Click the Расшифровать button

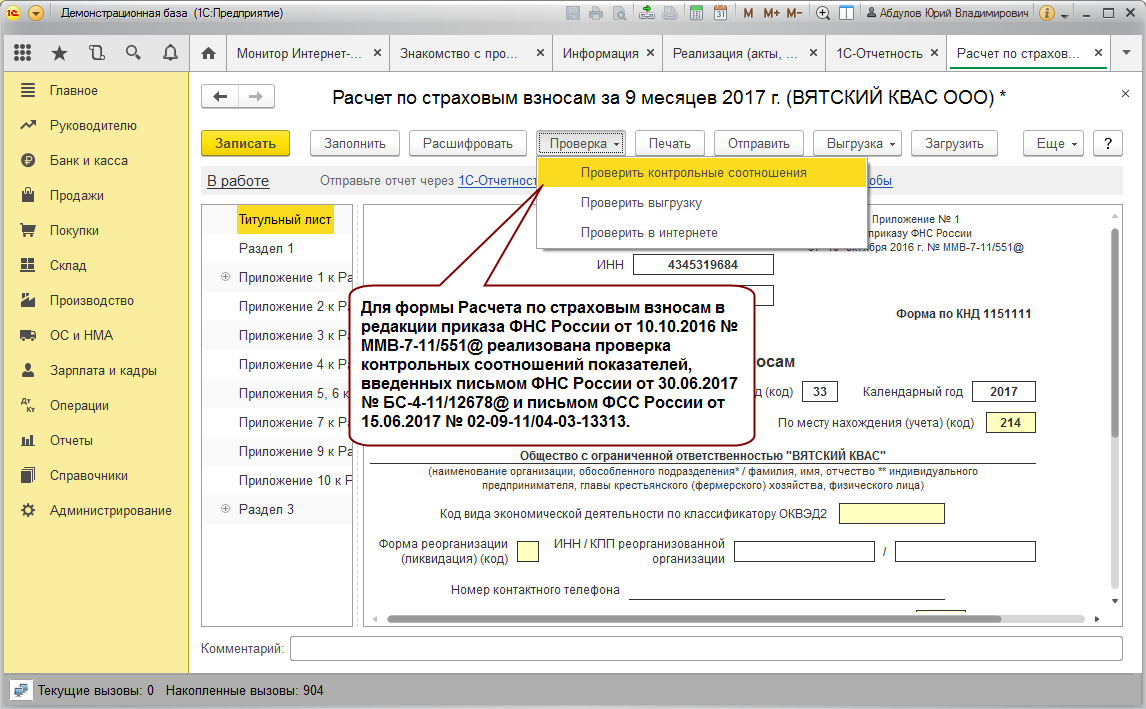click(x=468, y=143)
